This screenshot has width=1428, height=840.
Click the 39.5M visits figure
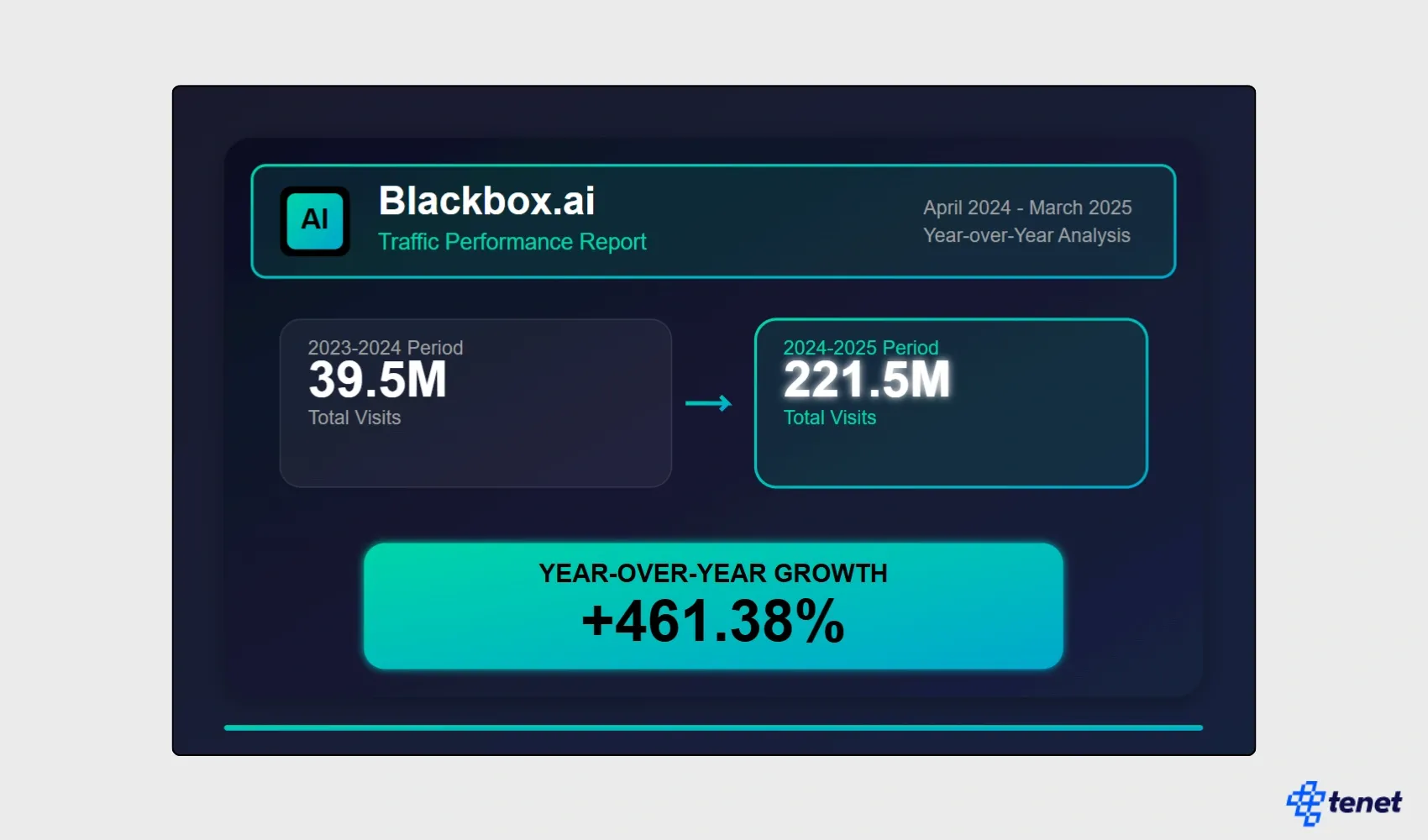click(x=377, y=381)
